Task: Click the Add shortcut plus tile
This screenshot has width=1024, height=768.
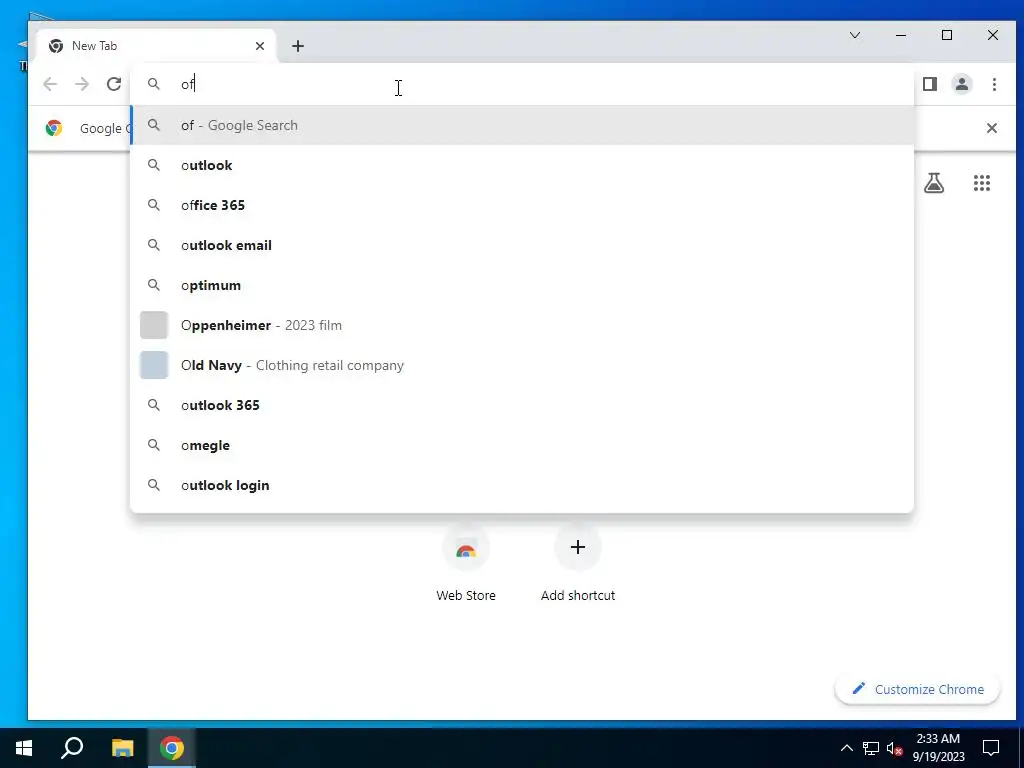Action: [578, 564]
